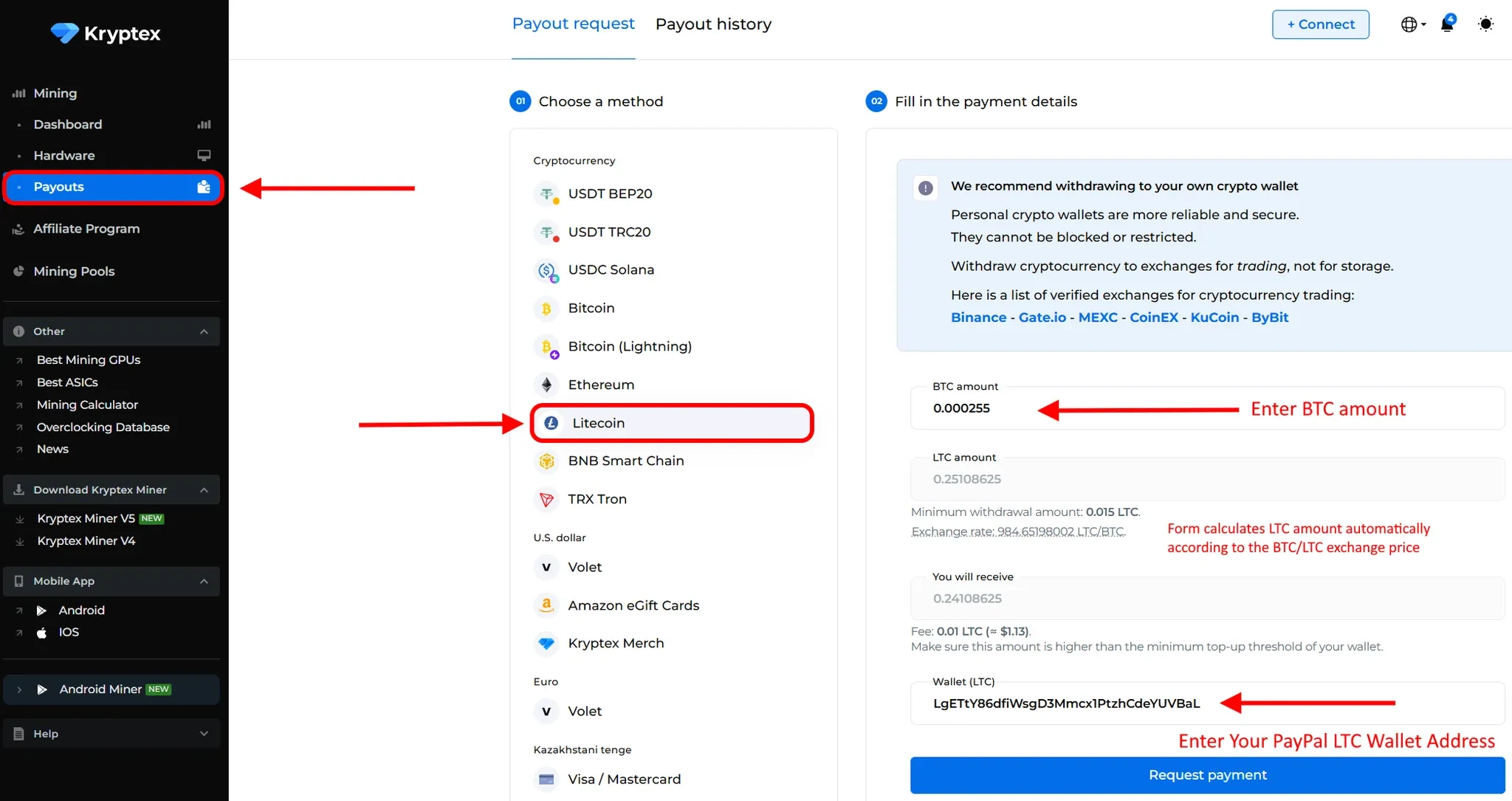
Task: Open the Dashboard sidebar item
Action: coord(68,125)
